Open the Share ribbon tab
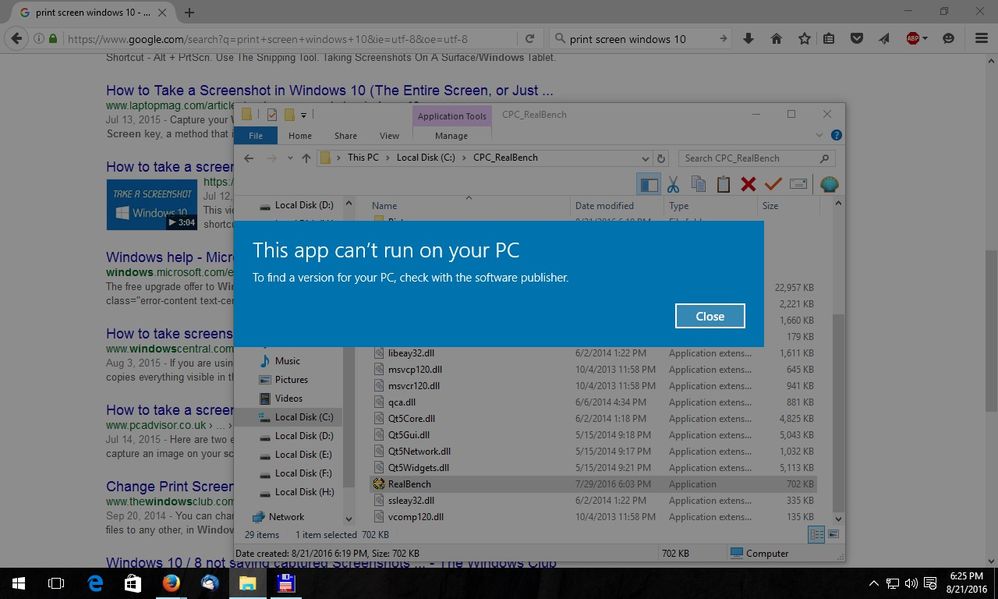Image resolution: width=998 pixels, height=599 pixels. [346, 136]
